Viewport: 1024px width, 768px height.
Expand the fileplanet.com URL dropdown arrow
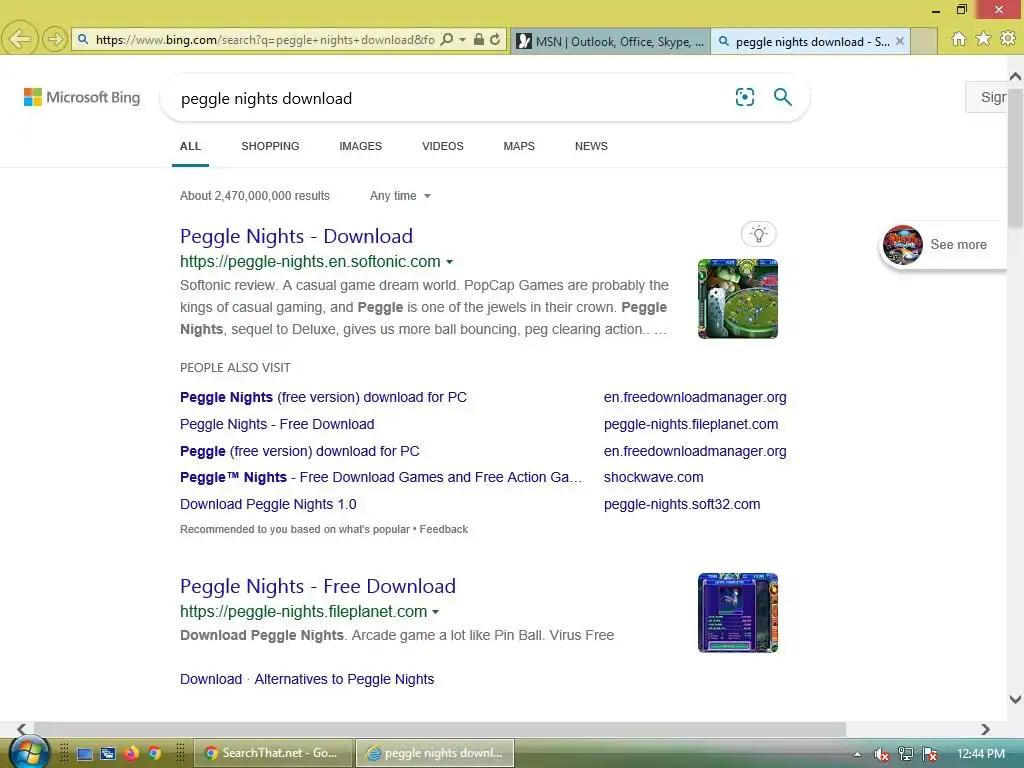point(436,613)
